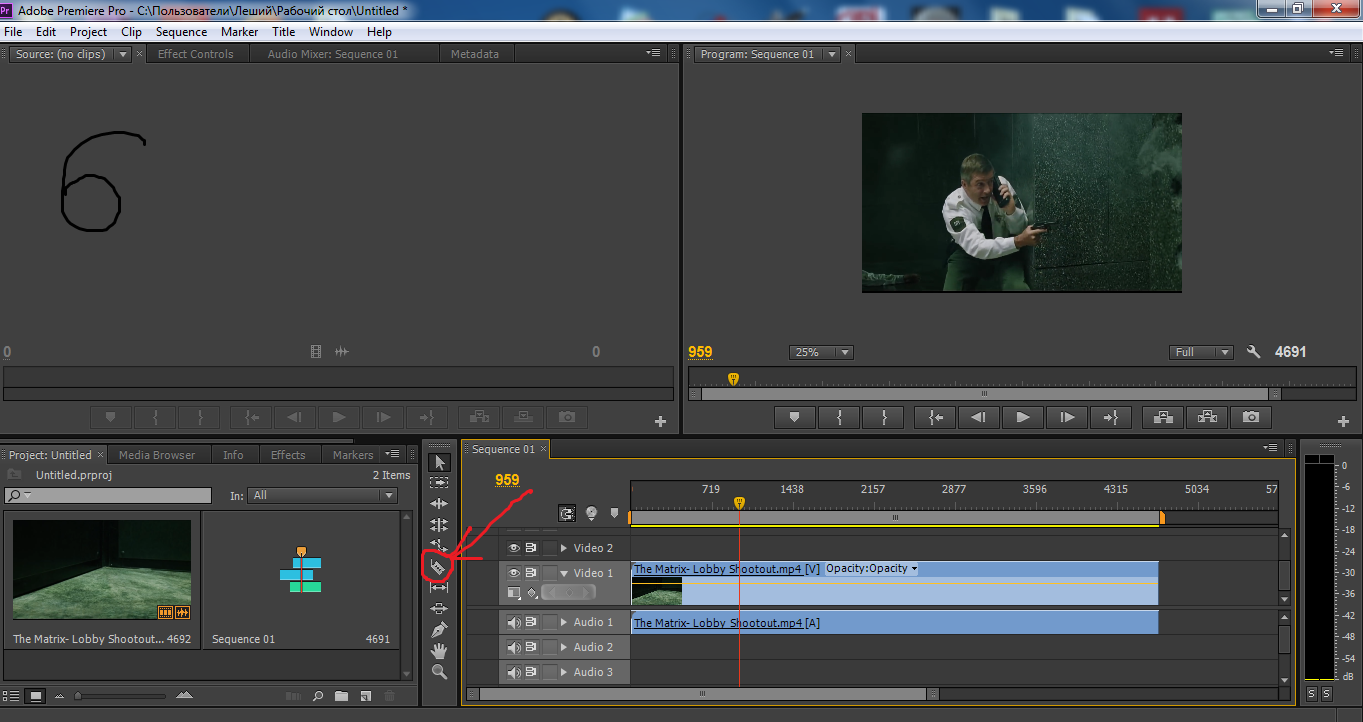Toggle track lock box on Audio 2

[550, 647]
